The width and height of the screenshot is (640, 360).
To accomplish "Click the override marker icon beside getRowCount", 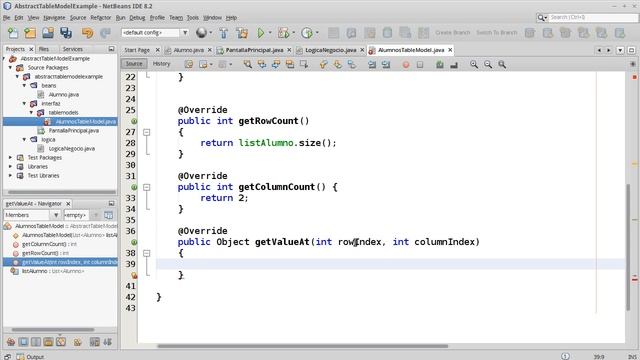I will 134,121.
